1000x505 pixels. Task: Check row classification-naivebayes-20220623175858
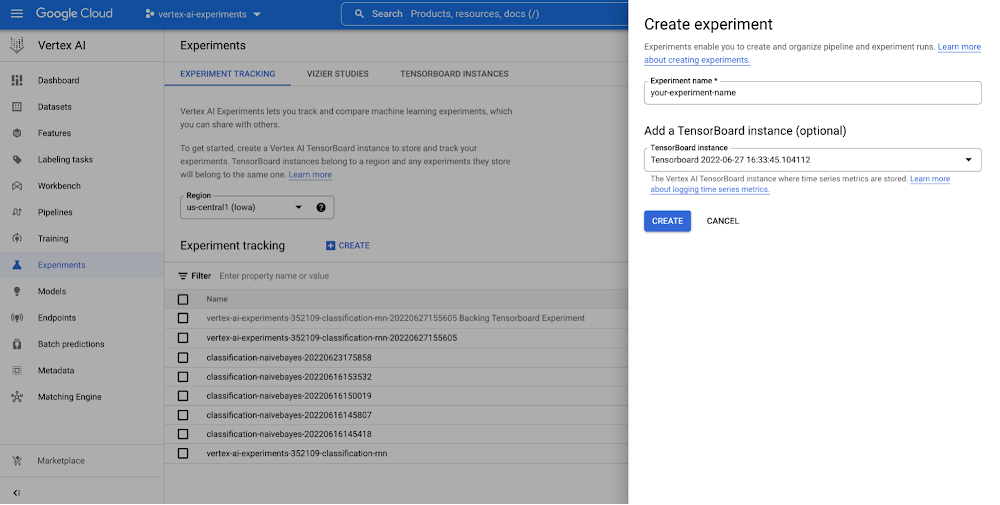(183, 358)
